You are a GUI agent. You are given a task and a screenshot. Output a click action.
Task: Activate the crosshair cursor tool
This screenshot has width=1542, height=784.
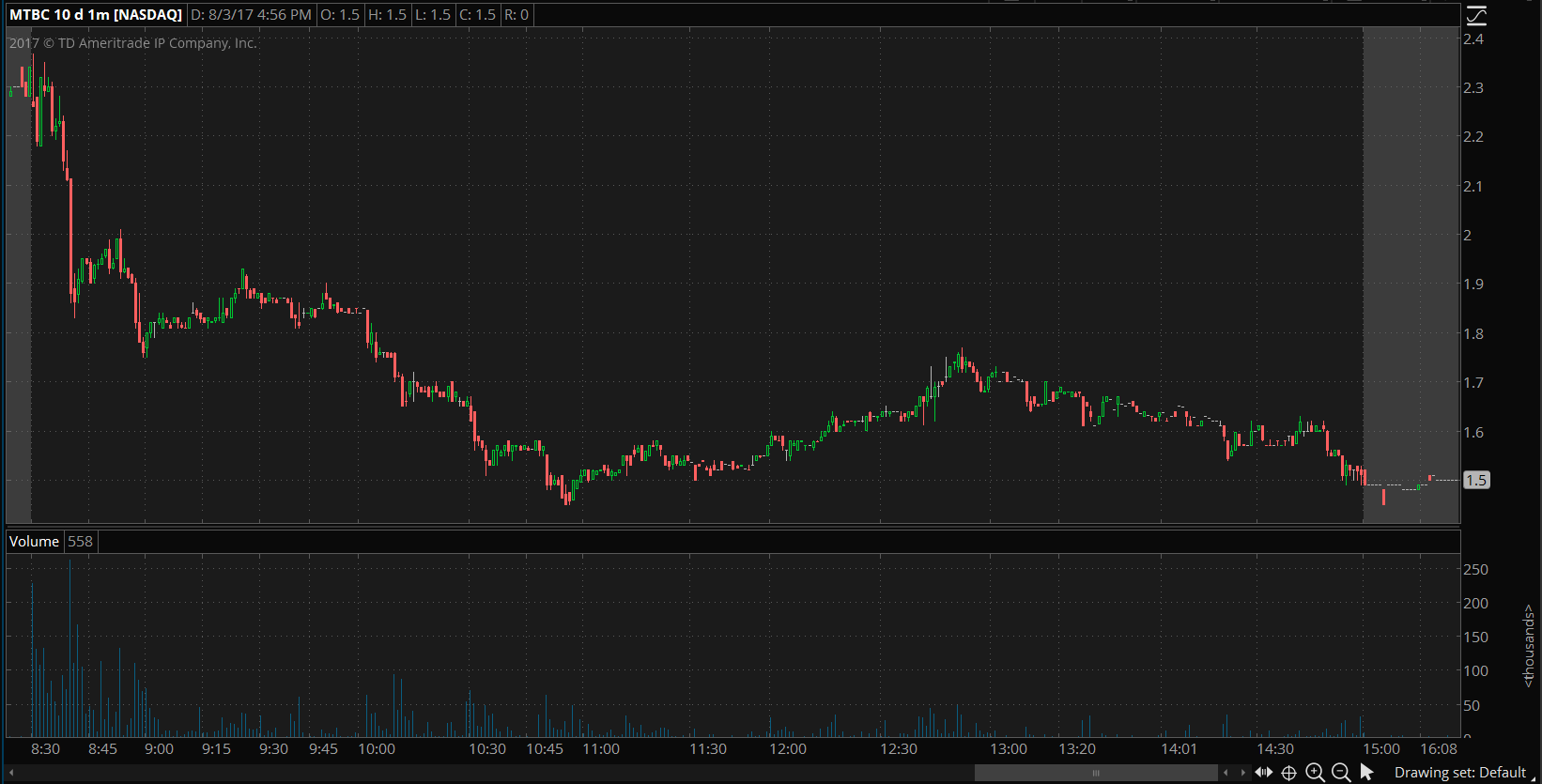pos(1289,773)
